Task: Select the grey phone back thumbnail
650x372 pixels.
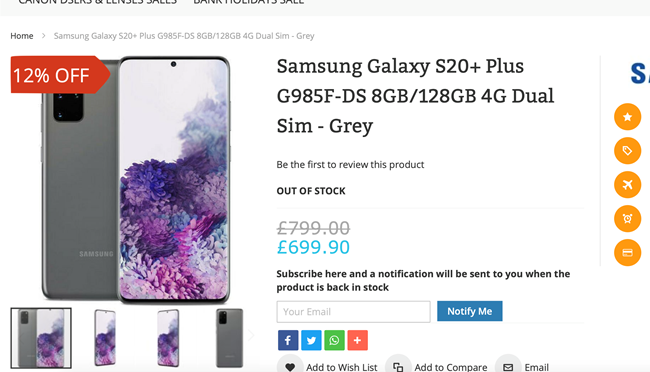Action: click(229, 338)
